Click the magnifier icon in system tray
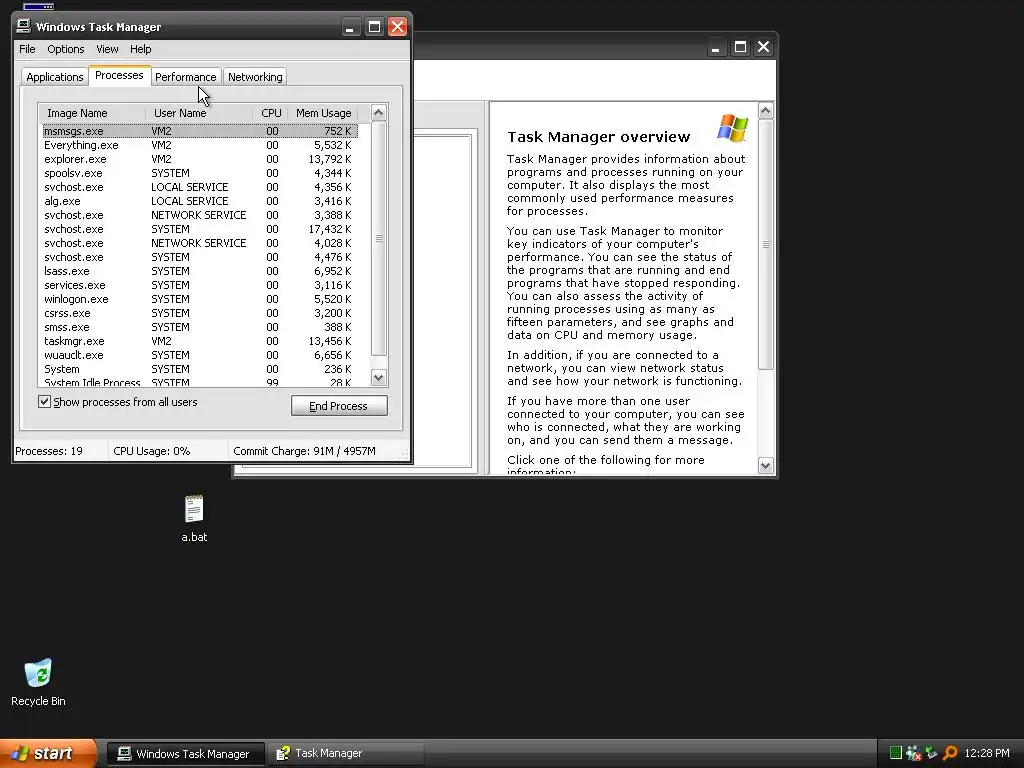The image size is (1024, 768). (x=950, y=753)
